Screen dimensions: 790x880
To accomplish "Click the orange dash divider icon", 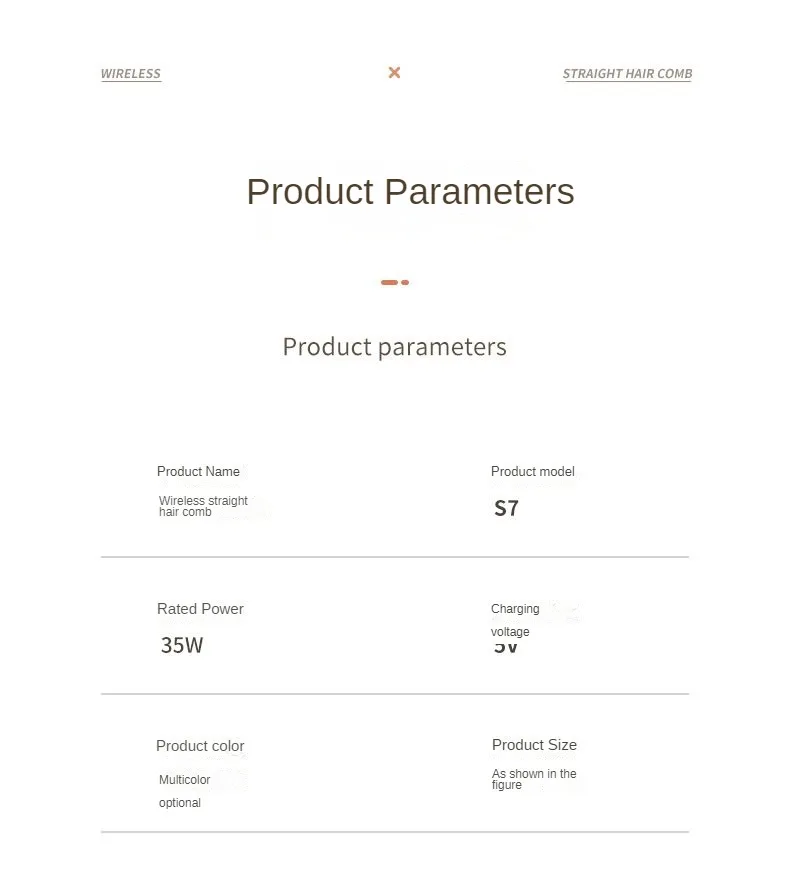I will point(394,282).
